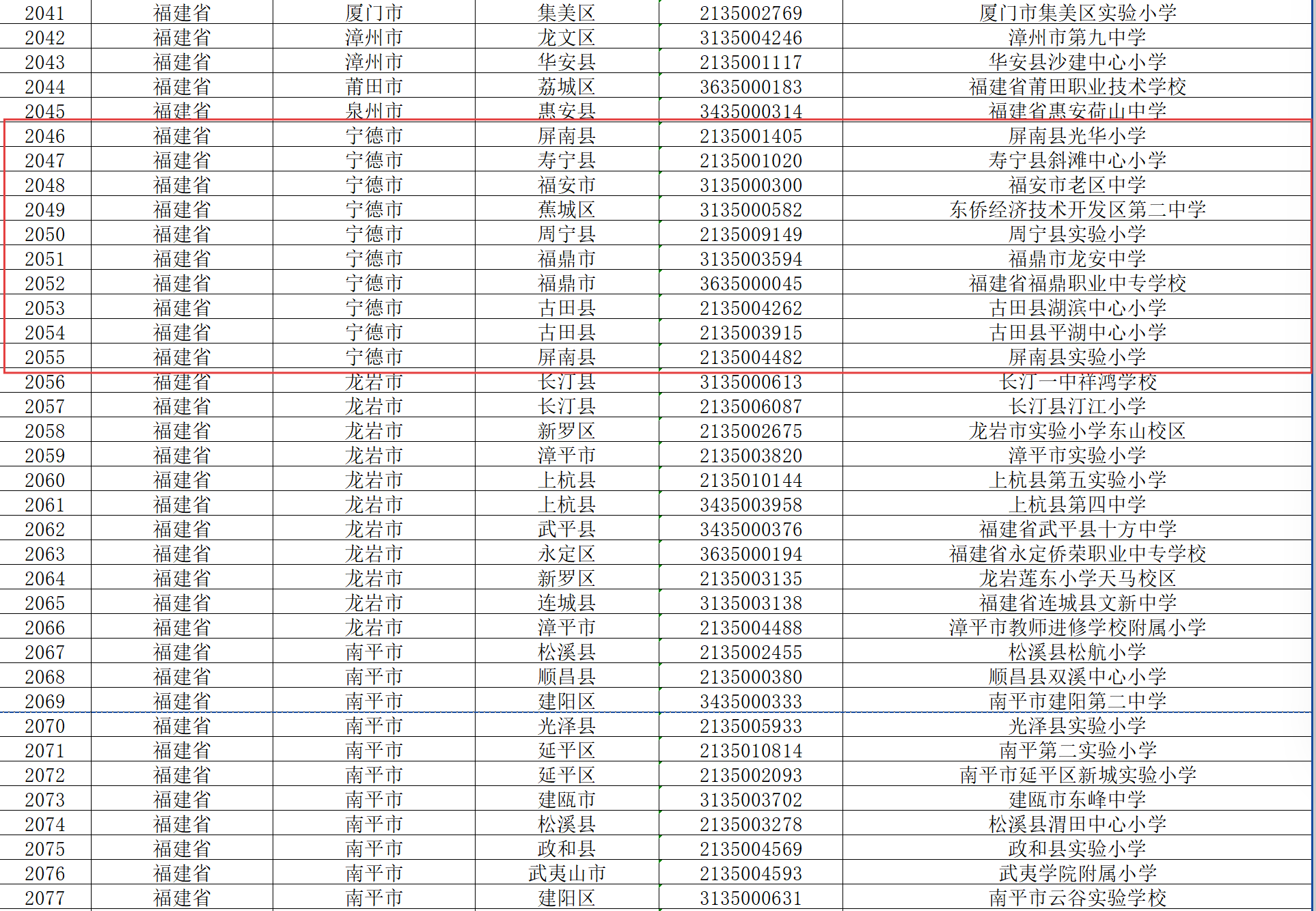Select 松溪县渭田中心小学
This screenshot has height=911, width=1316.
(x=1077, y=824)
